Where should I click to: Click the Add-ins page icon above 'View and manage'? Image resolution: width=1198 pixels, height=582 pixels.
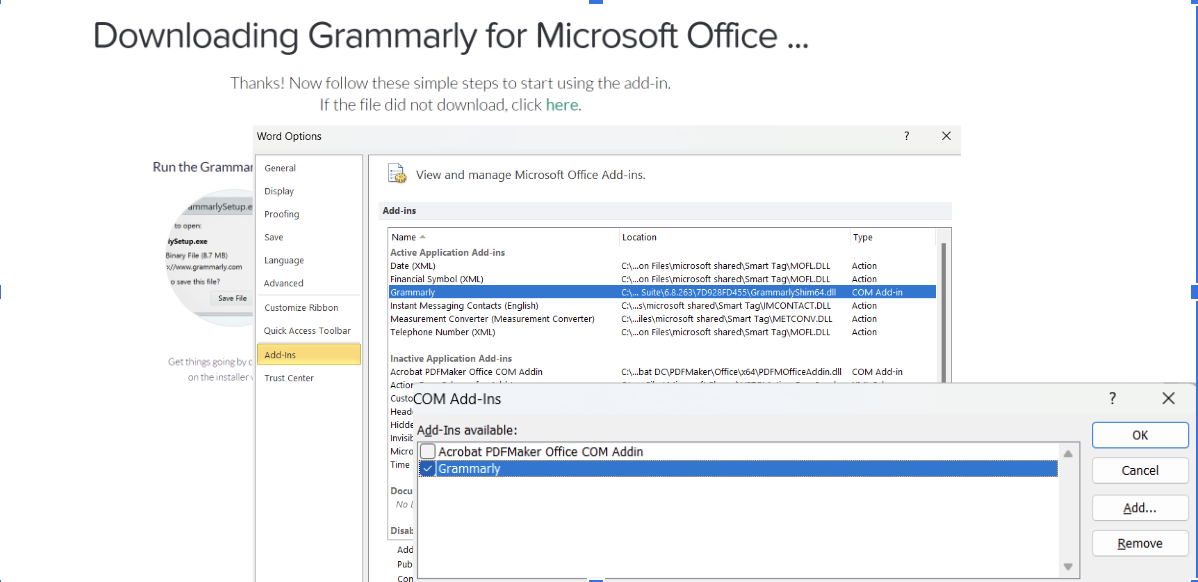pos(396,174)
